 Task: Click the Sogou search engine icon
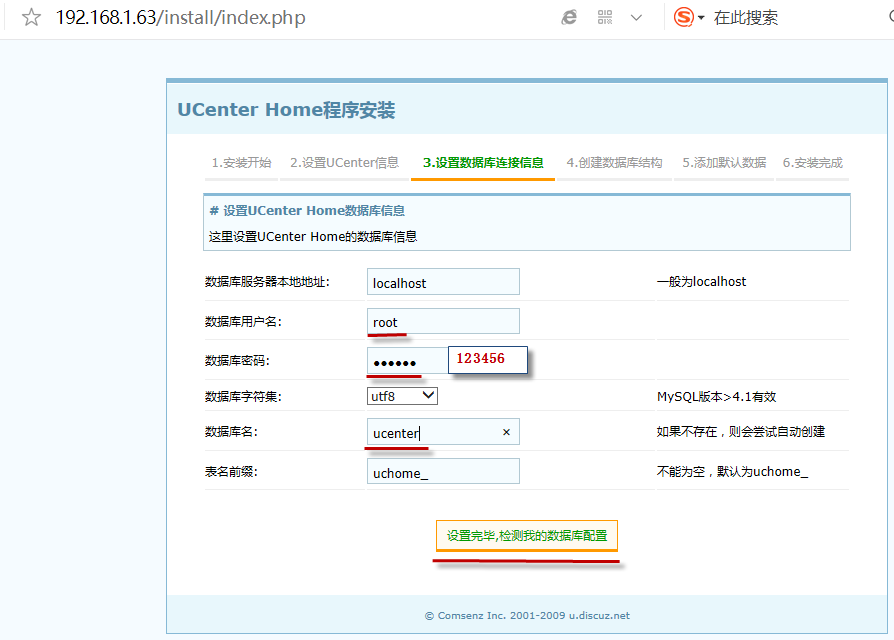684,17
